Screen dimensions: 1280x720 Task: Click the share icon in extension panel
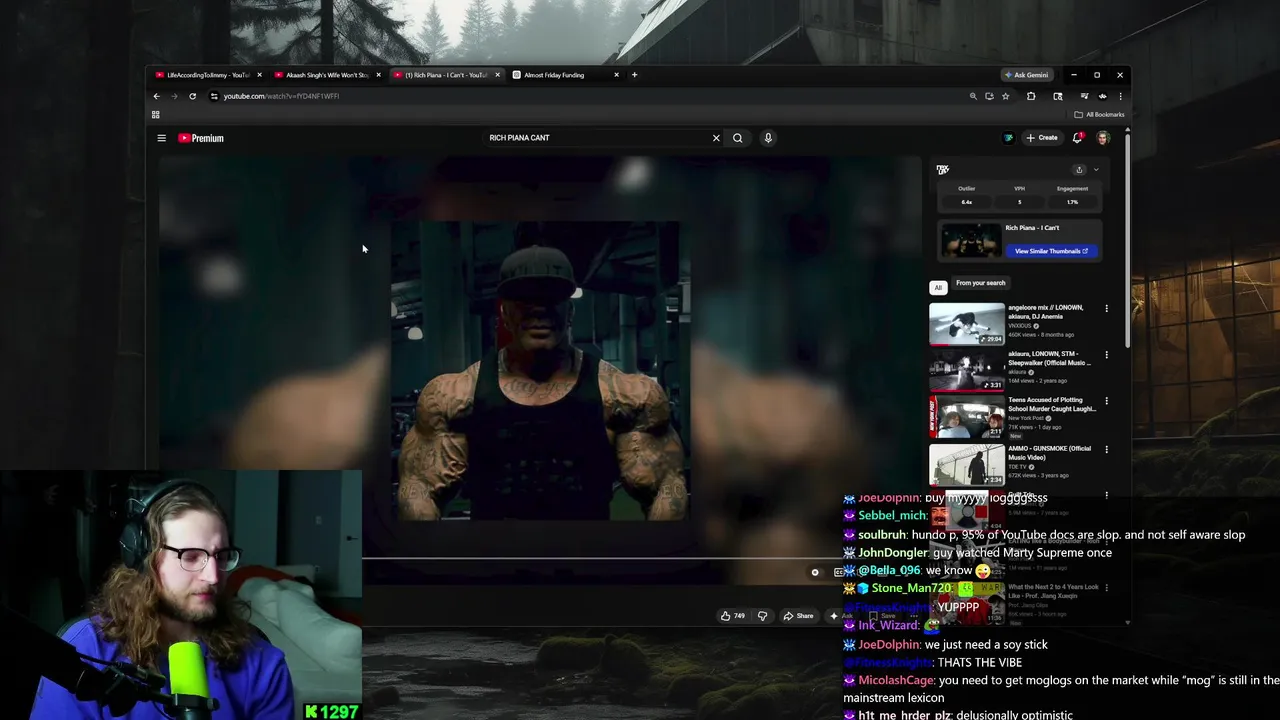click(x=1079, y=170)
